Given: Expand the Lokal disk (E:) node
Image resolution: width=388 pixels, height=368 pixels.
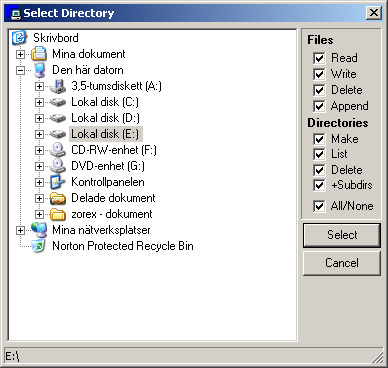Looking at the screenshot, I should tap(39, 134).
